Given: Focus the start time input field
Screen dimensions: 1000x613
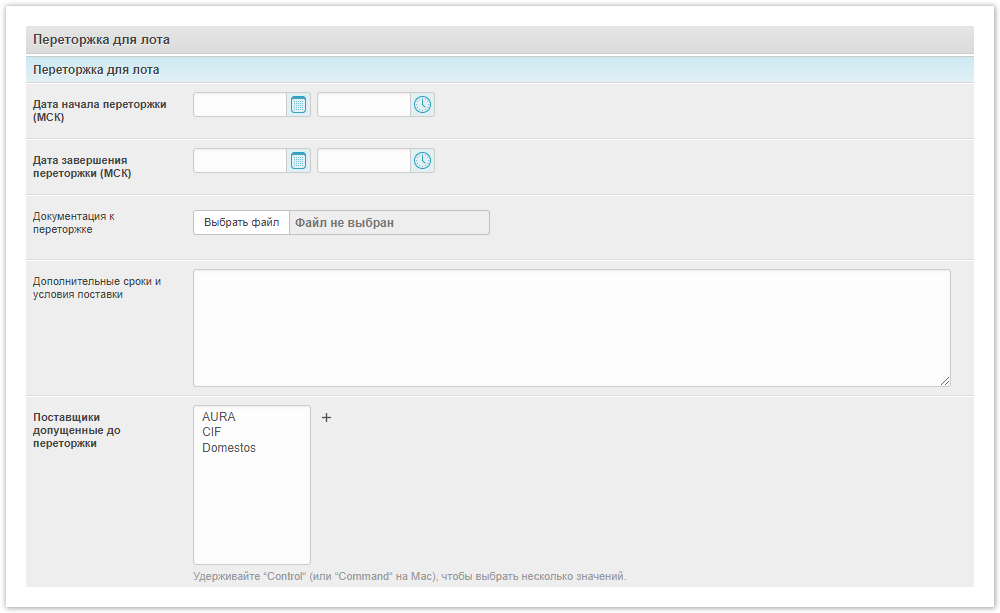Looking at the screenshot, I should [x=364, y=105].
